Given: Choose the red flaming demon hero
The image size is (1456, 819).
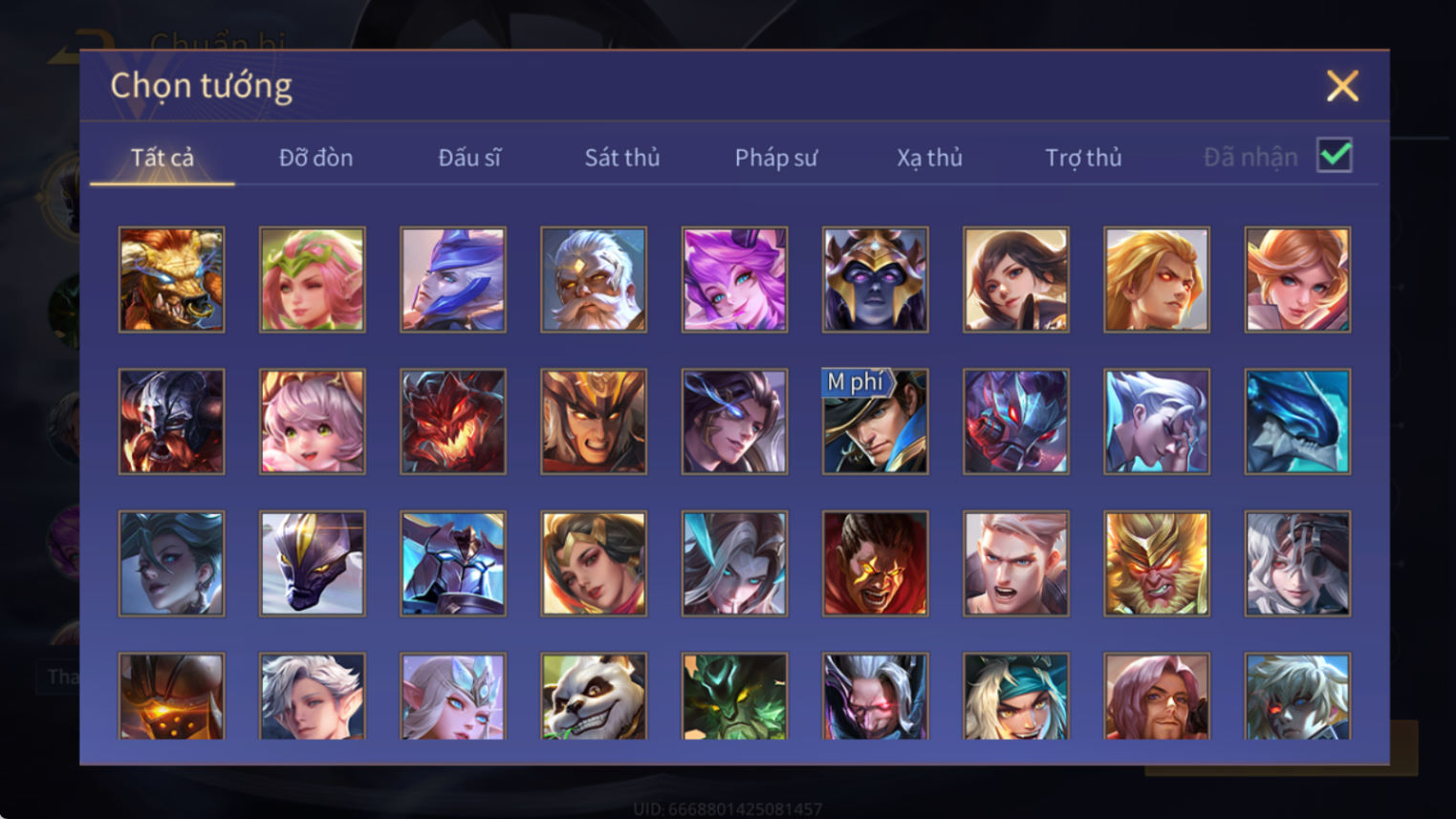Looking at the screenshot, I should pyautogui.click(x=453, y=421).
